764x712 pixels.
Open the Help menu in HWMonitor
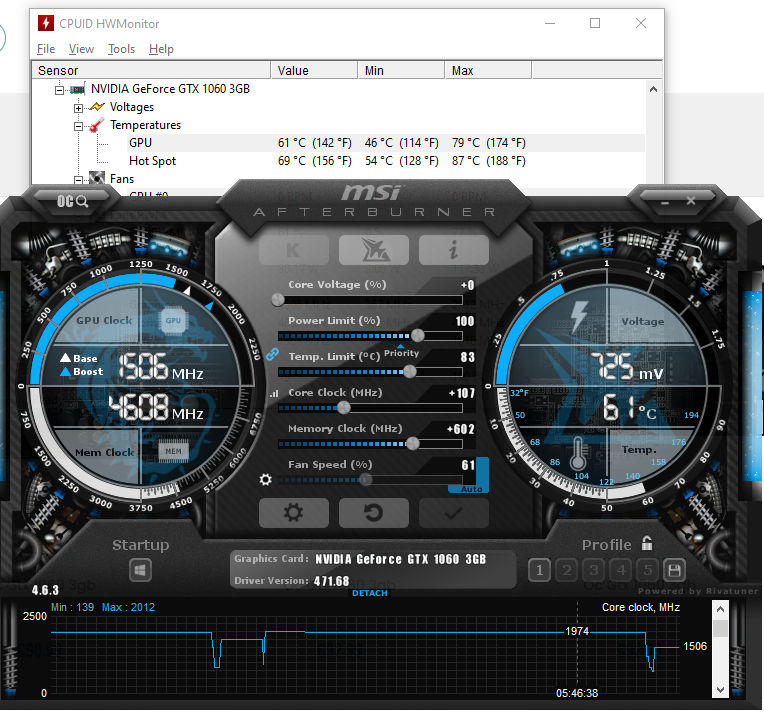point(161,49)
